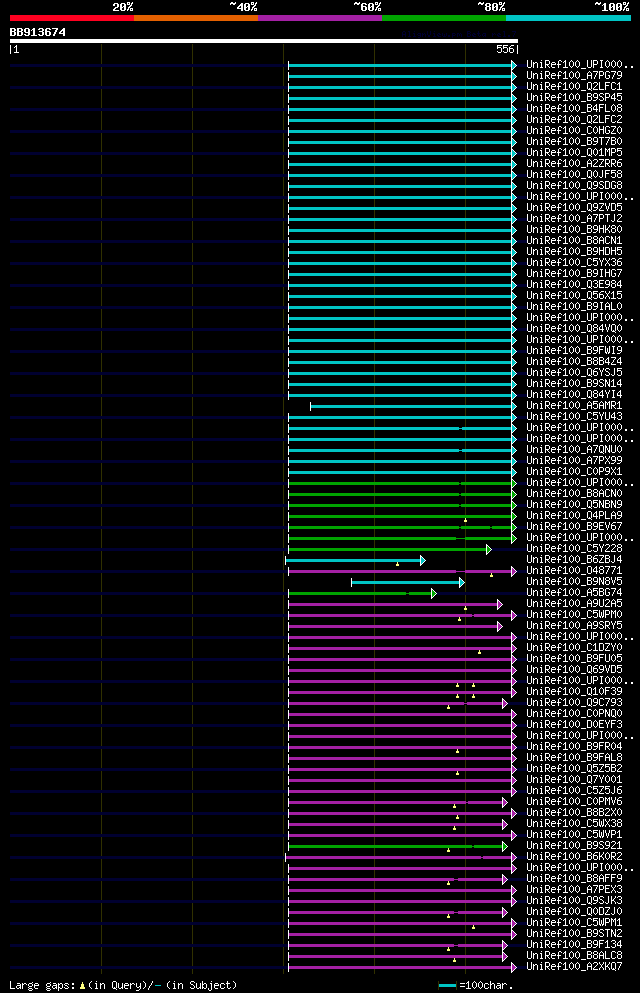Click the arrowhead ending the A9U2A5 bar
The width and height of the screenshot is (640, 993).
point(499,605)
